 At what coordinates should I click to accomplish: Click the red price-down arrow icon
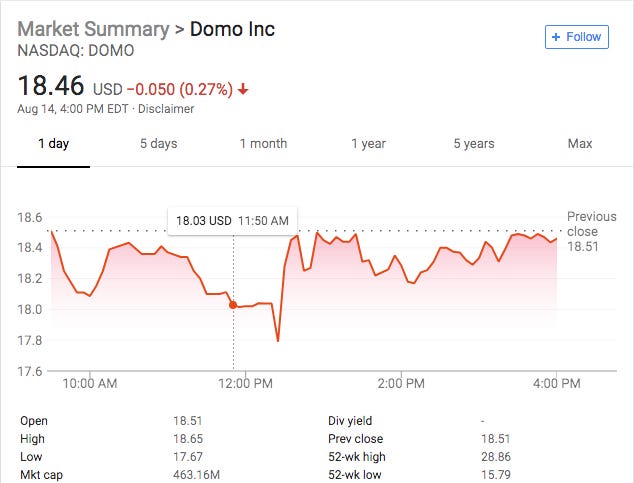[243, 90]
